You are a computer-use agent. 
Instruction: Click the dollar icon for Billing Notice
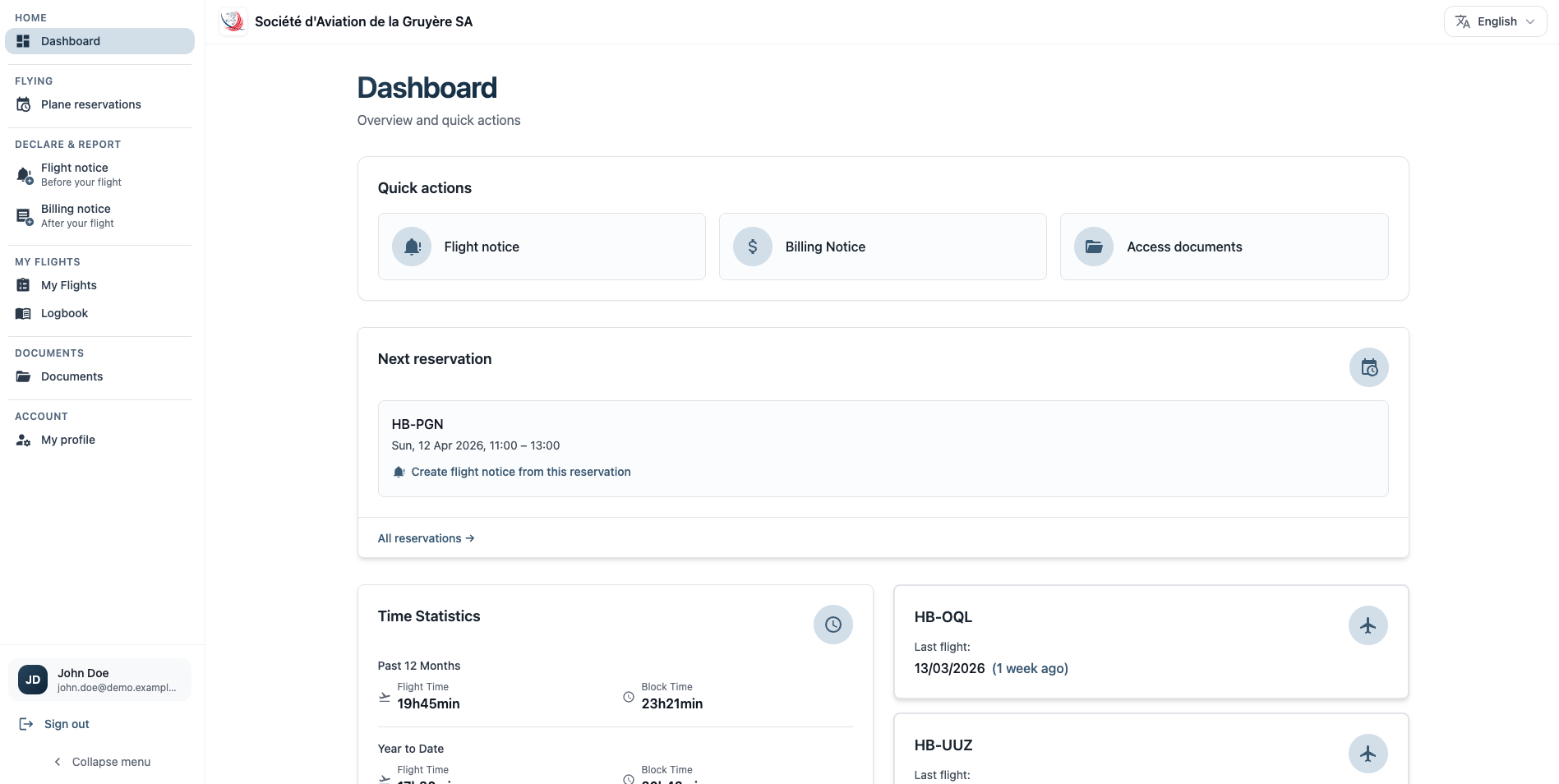753,247
